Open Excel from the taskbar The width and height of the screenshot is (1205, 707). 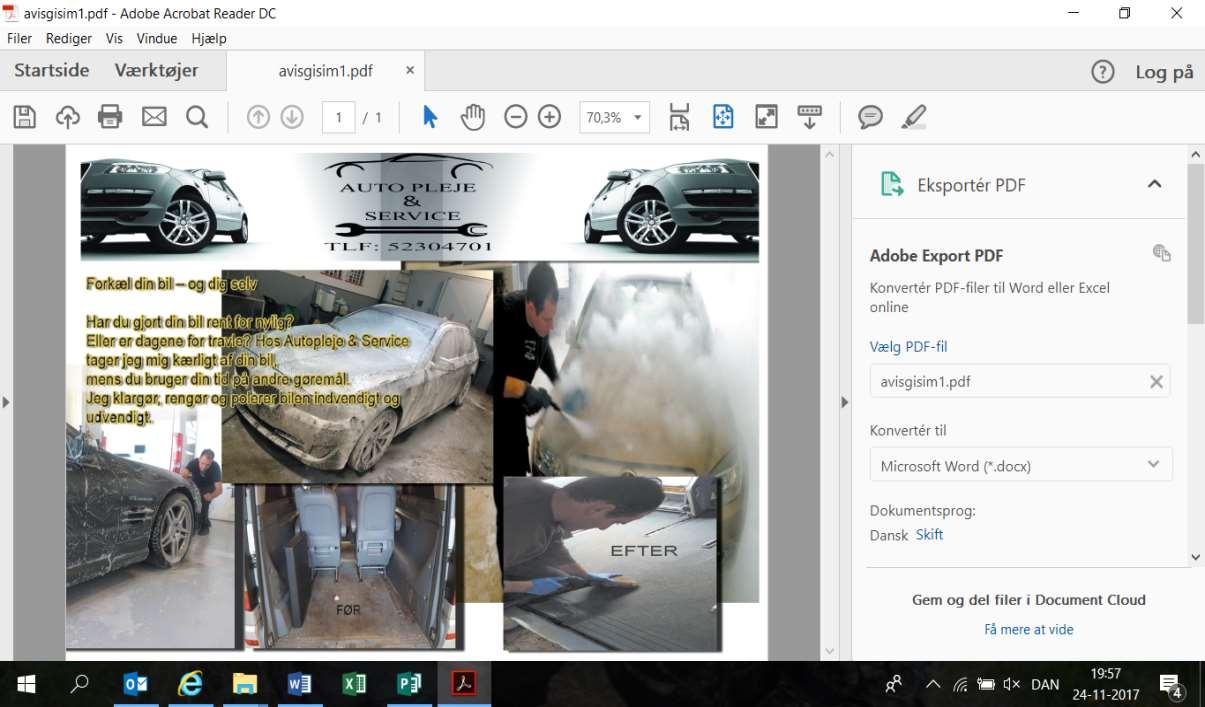(x=354, y=684)
